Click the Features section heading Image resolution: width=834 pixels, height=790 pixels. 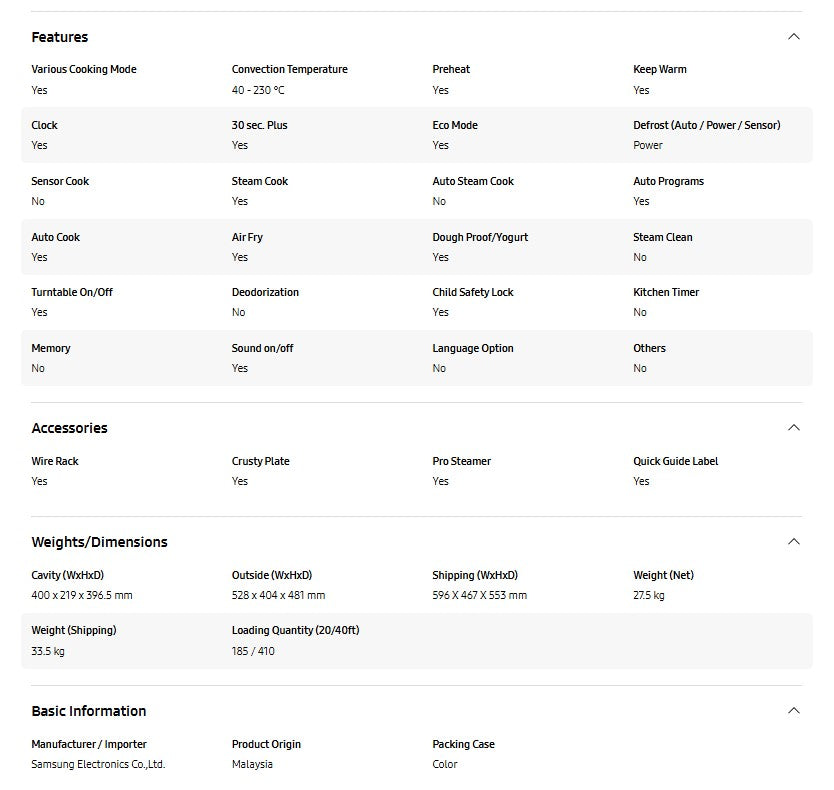(60, 37)
